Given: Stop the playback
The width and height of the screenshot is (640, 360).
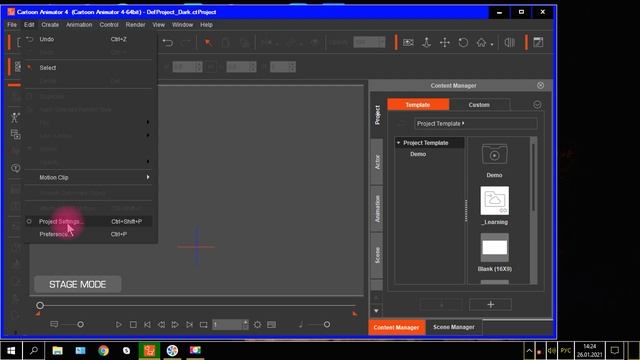Looking at the screenshot, I should click(x=133, y=324).
